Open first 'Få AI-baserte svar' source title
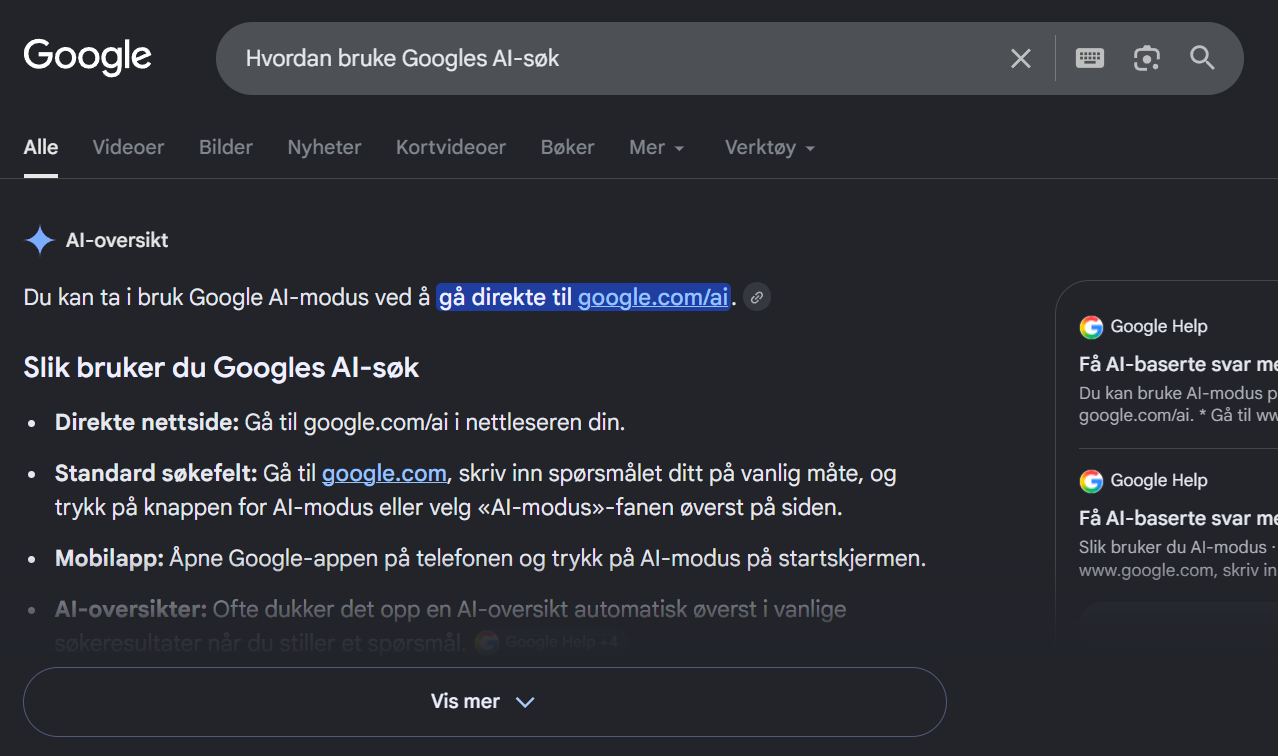This screenshot has height=756, width=1278. (1178, 364)
